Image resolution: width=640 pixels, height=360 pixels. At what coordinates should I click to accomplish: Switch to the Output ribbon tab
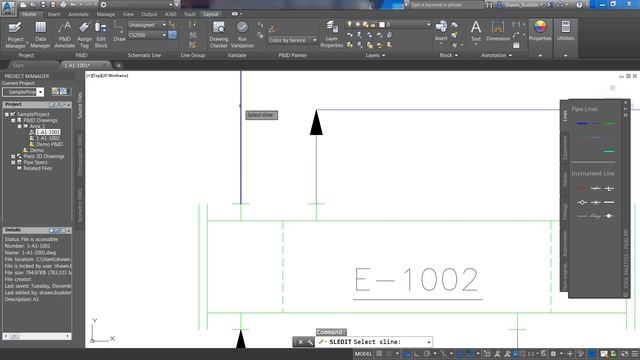[x=149, y=14]
